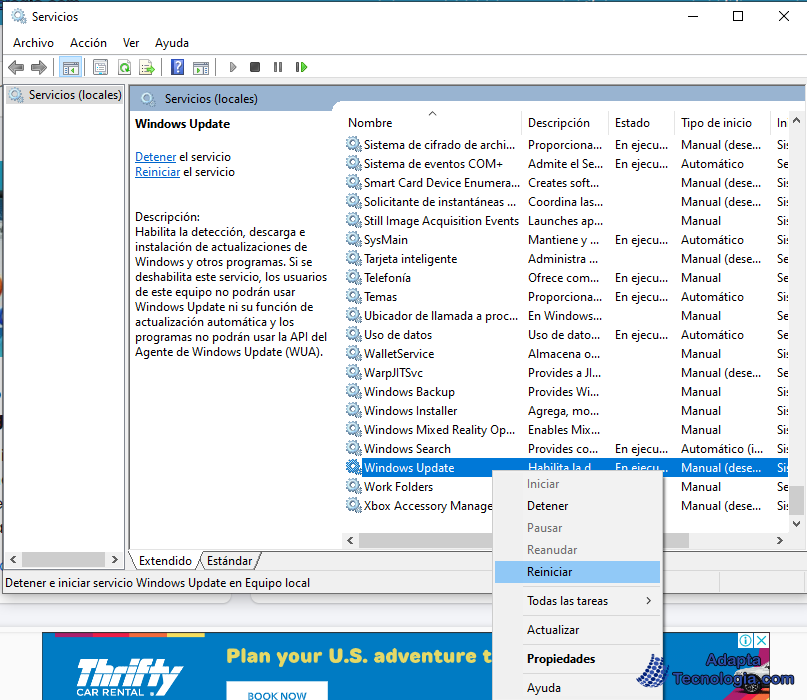Open the Properties toolbar icon
807x700 pixels.
tap(100, 67)
